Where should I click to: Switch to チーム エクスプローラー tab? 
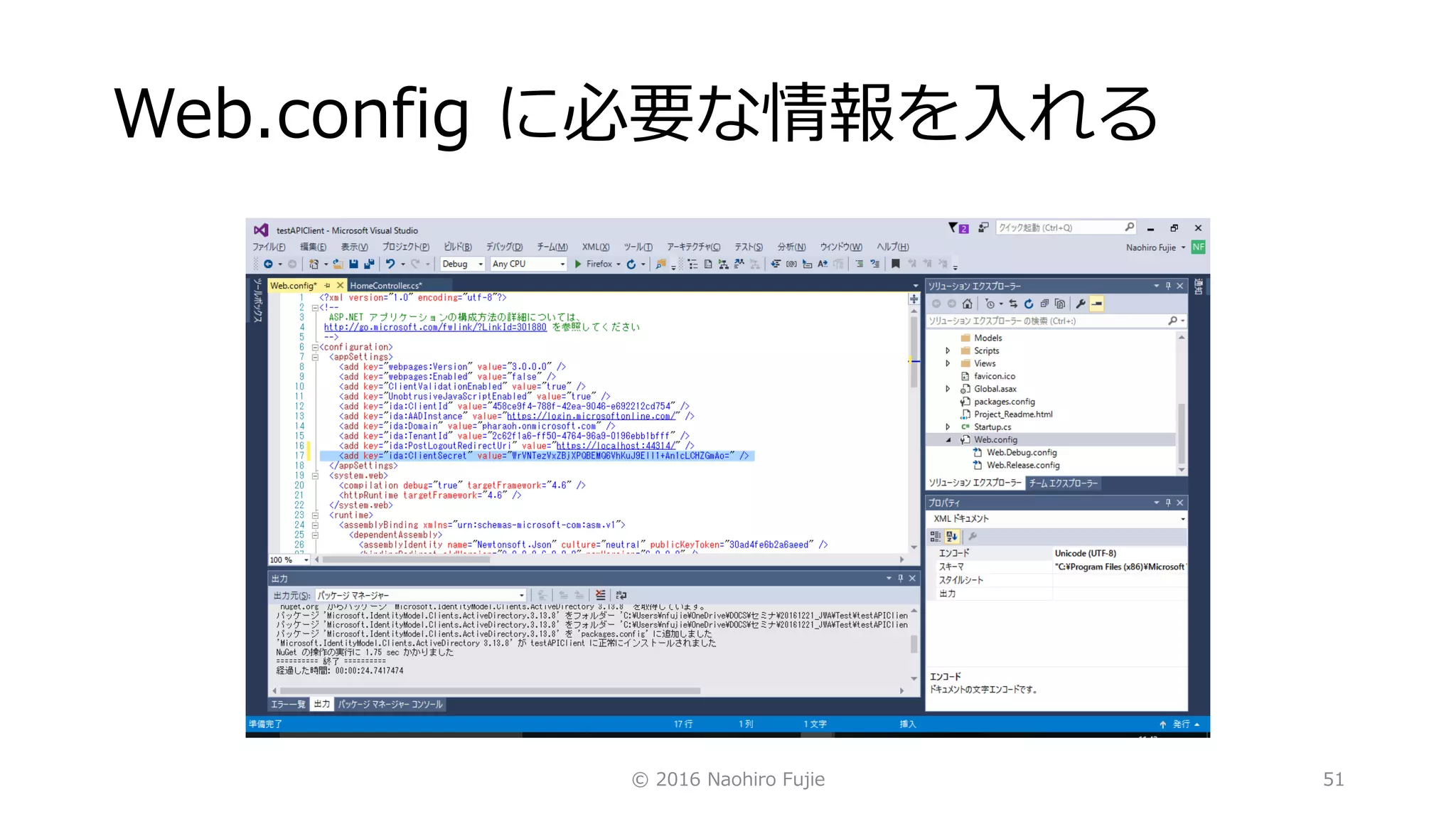(1064, 483)
